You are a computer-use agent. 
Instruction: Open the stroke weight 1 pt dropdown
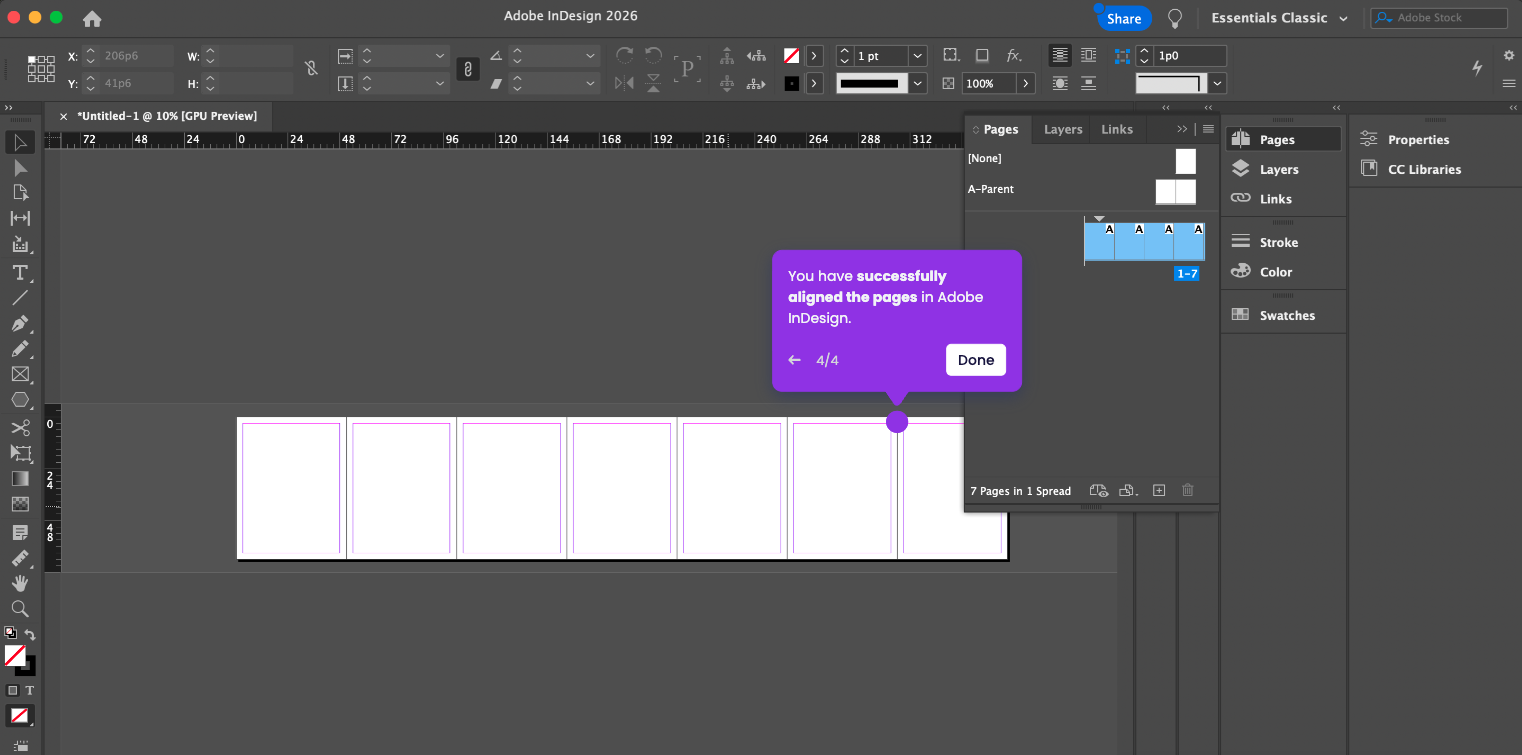tap(918, 57)
